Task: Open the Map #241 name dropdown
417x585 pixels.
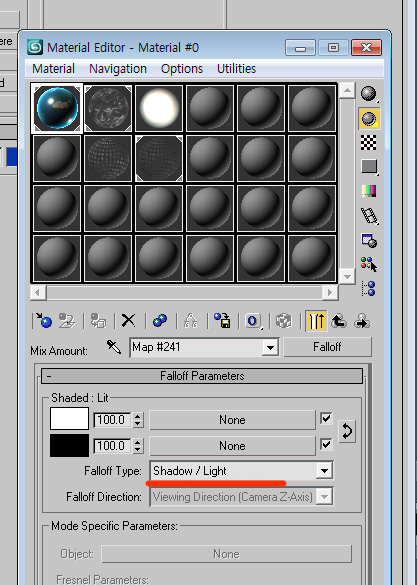Action: click(270, 347)
